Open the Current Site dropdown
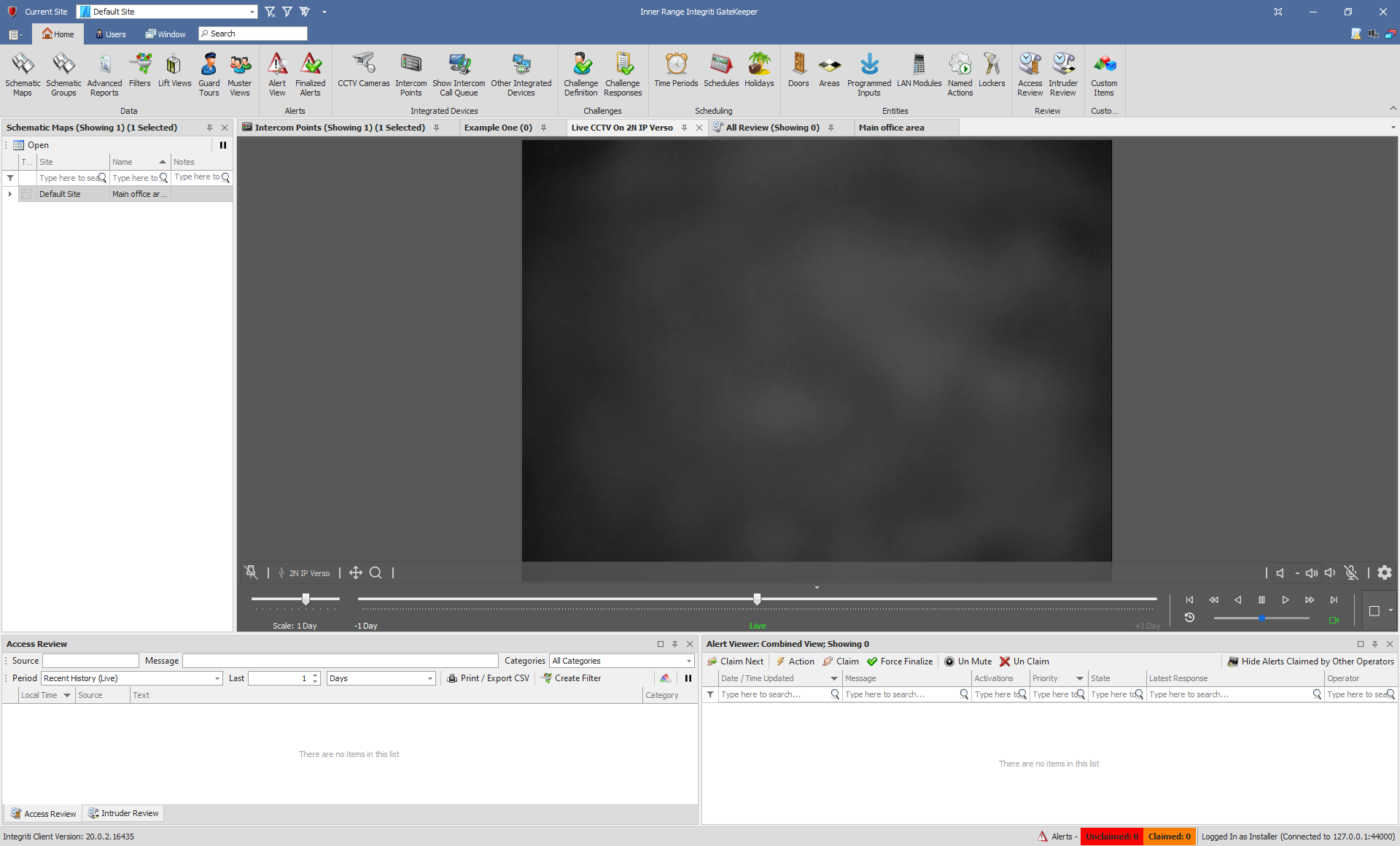 pos(252,12)
